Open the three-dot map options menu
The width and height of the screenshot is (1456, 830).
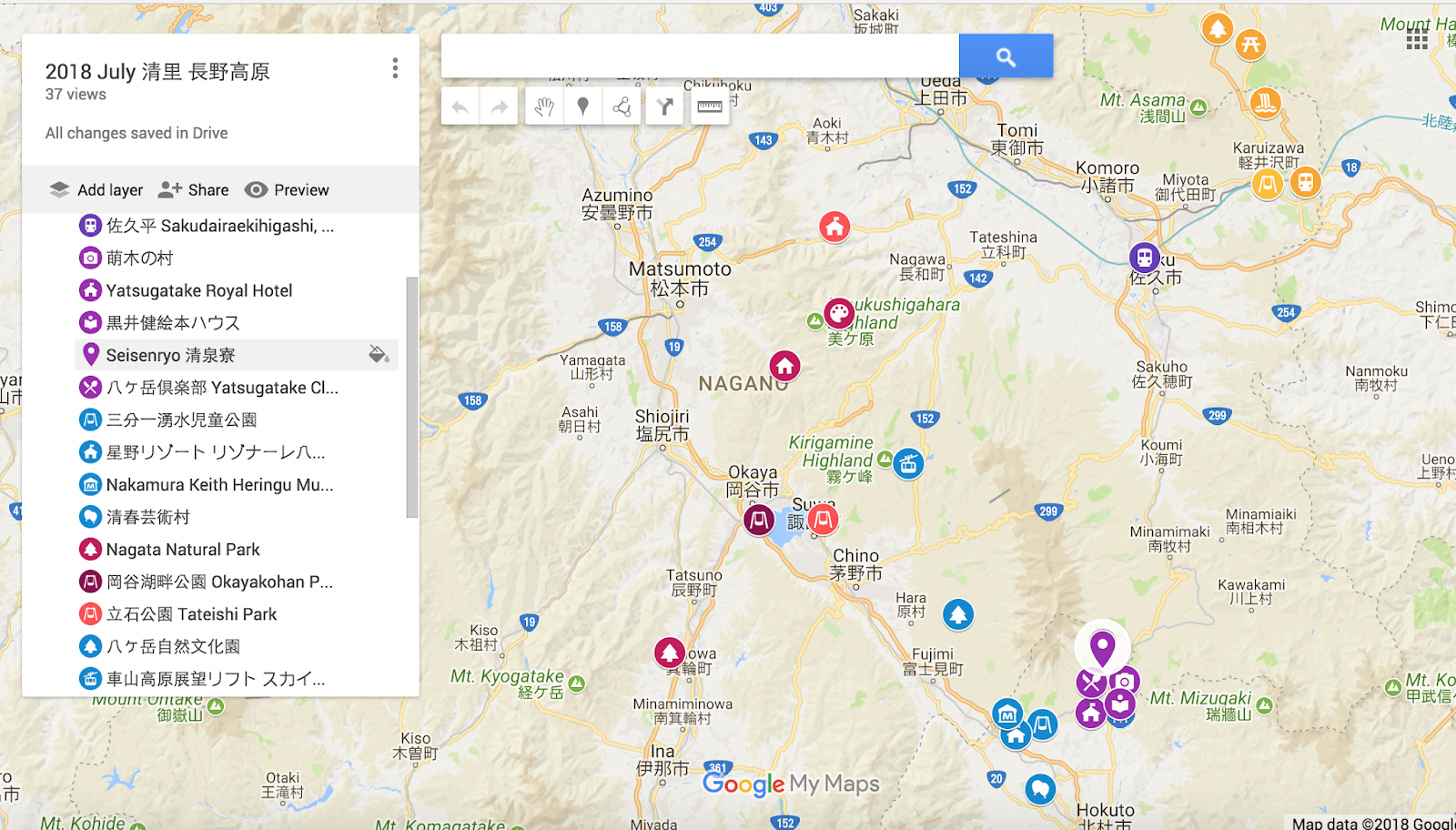(395, 68)
